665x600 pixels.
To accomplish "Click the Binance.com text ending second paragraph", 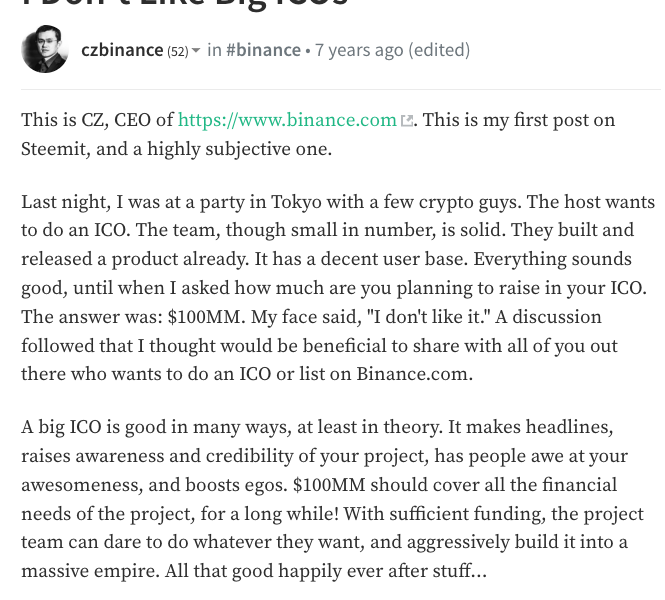I will [412, 374].
